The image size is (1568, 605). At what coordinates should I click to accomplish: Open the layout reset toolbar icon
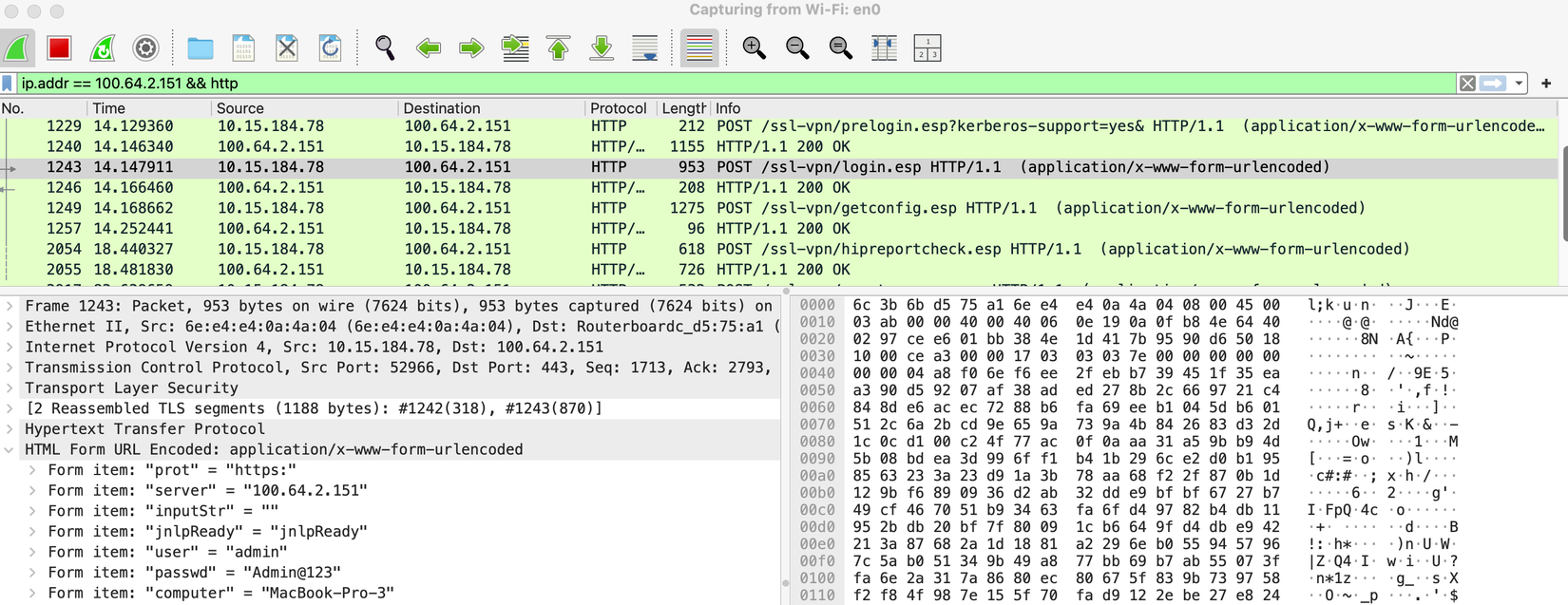[927, 47]
